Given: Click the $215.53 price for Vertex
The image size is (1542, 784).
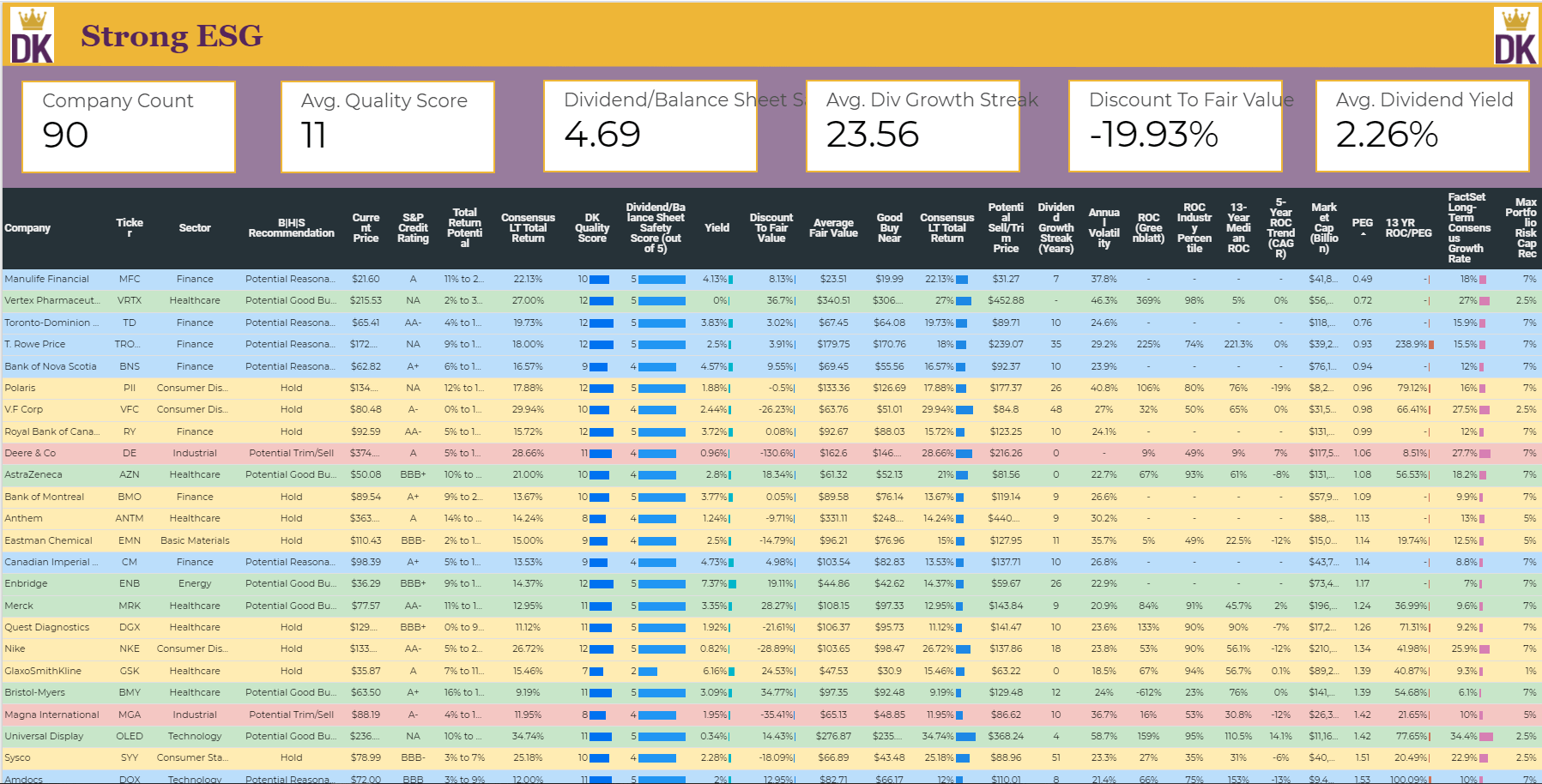Looking at the screenshot, I should [366, 301].
